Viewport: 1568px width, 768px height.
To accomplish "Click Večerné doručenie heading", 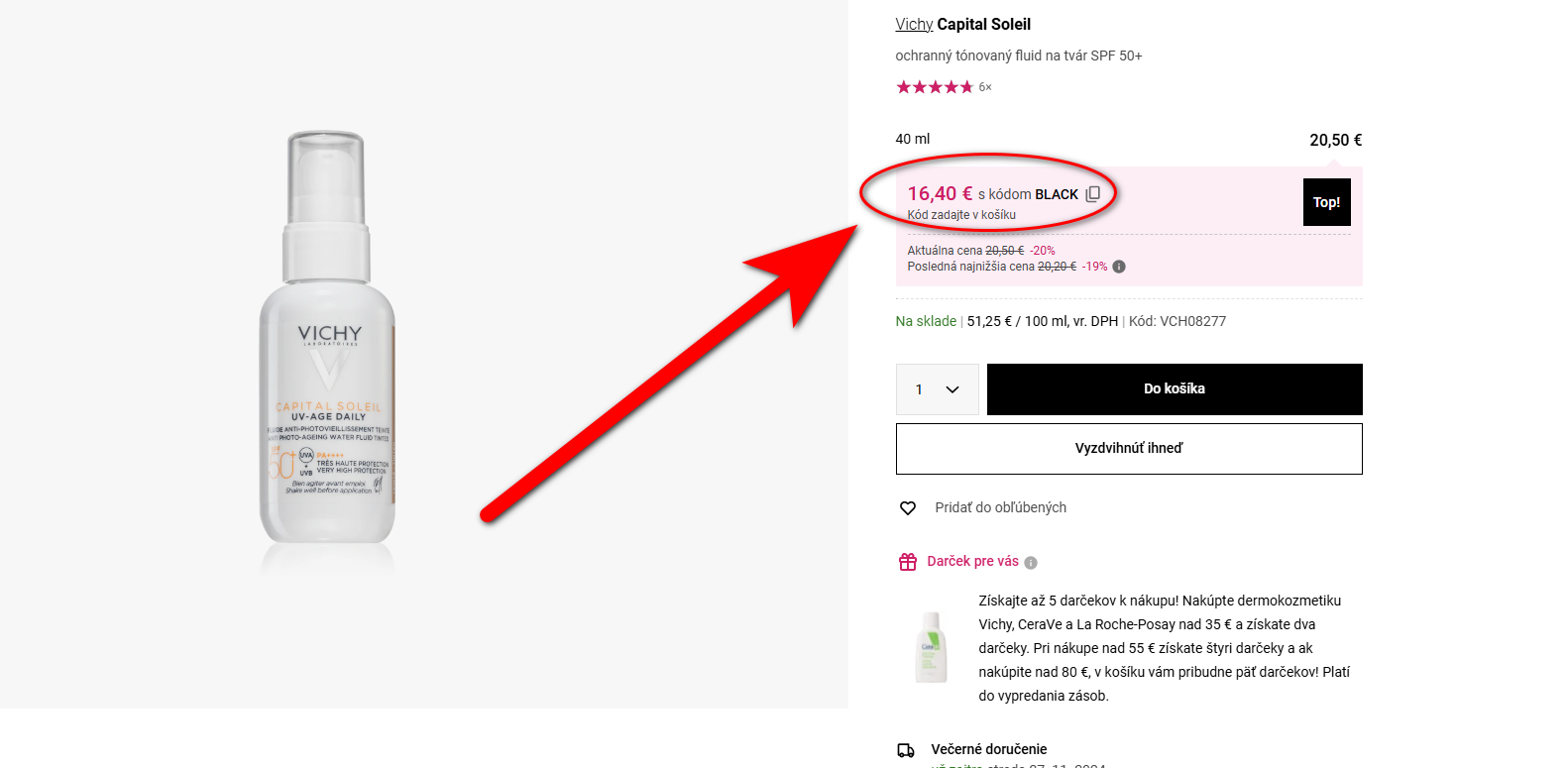I will [x=989, y=749].
